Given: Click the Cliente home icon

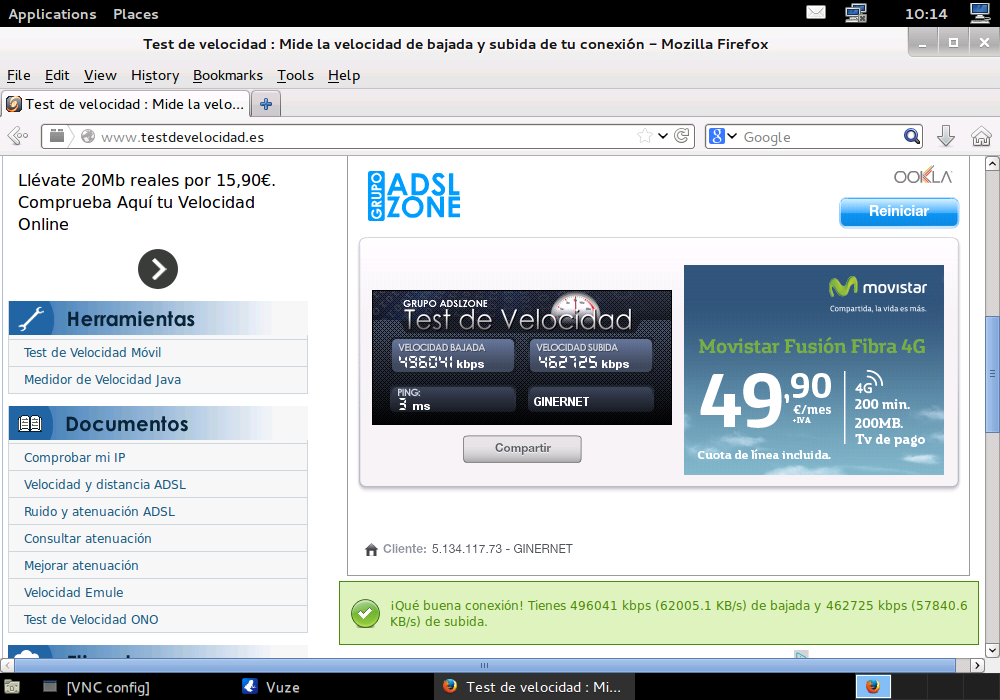Looking at the screenshot, I should click(371, 550).
